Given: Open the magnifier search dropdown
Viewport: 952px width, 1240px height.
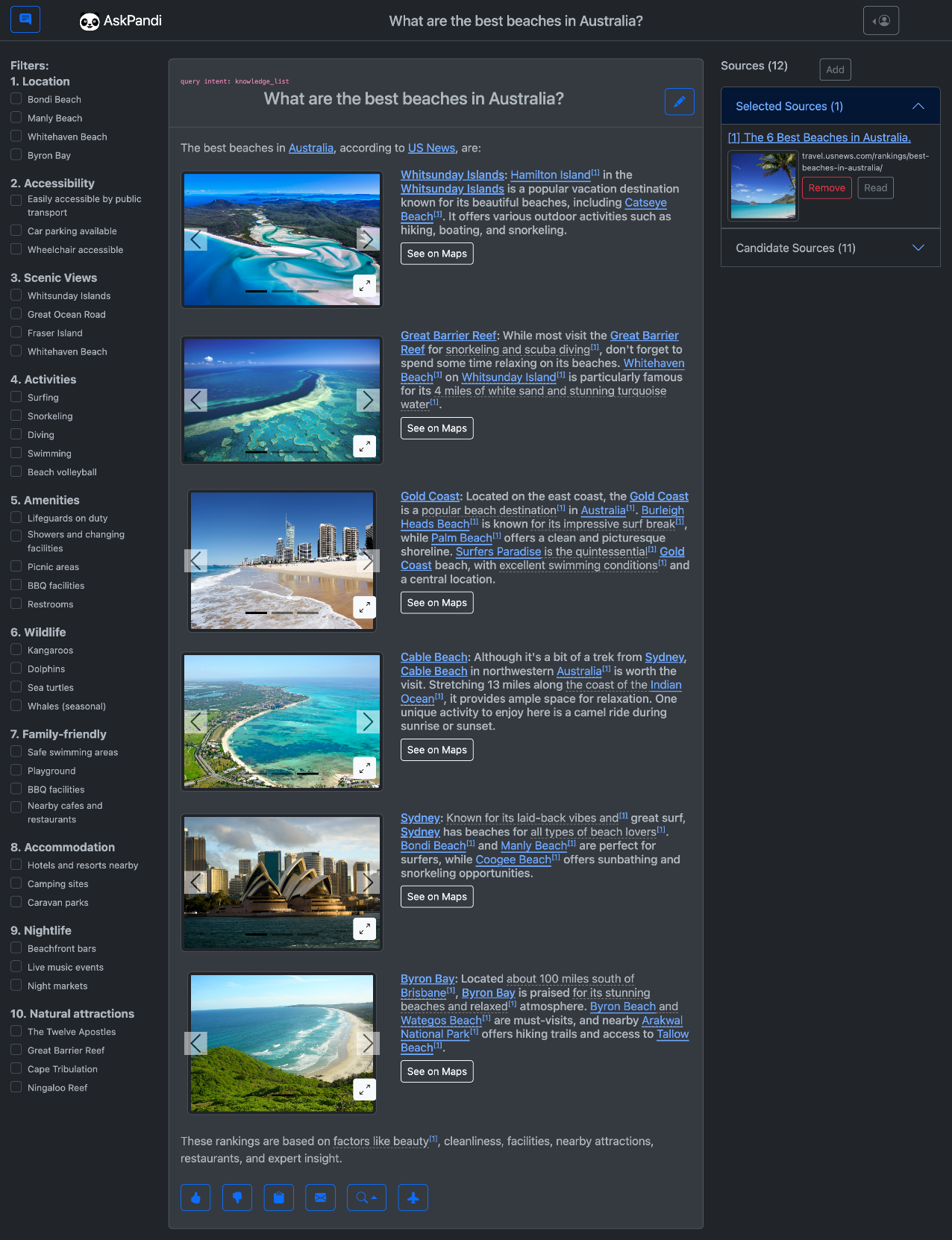Looking at the screenshot, I should (x=366, y=1197).
